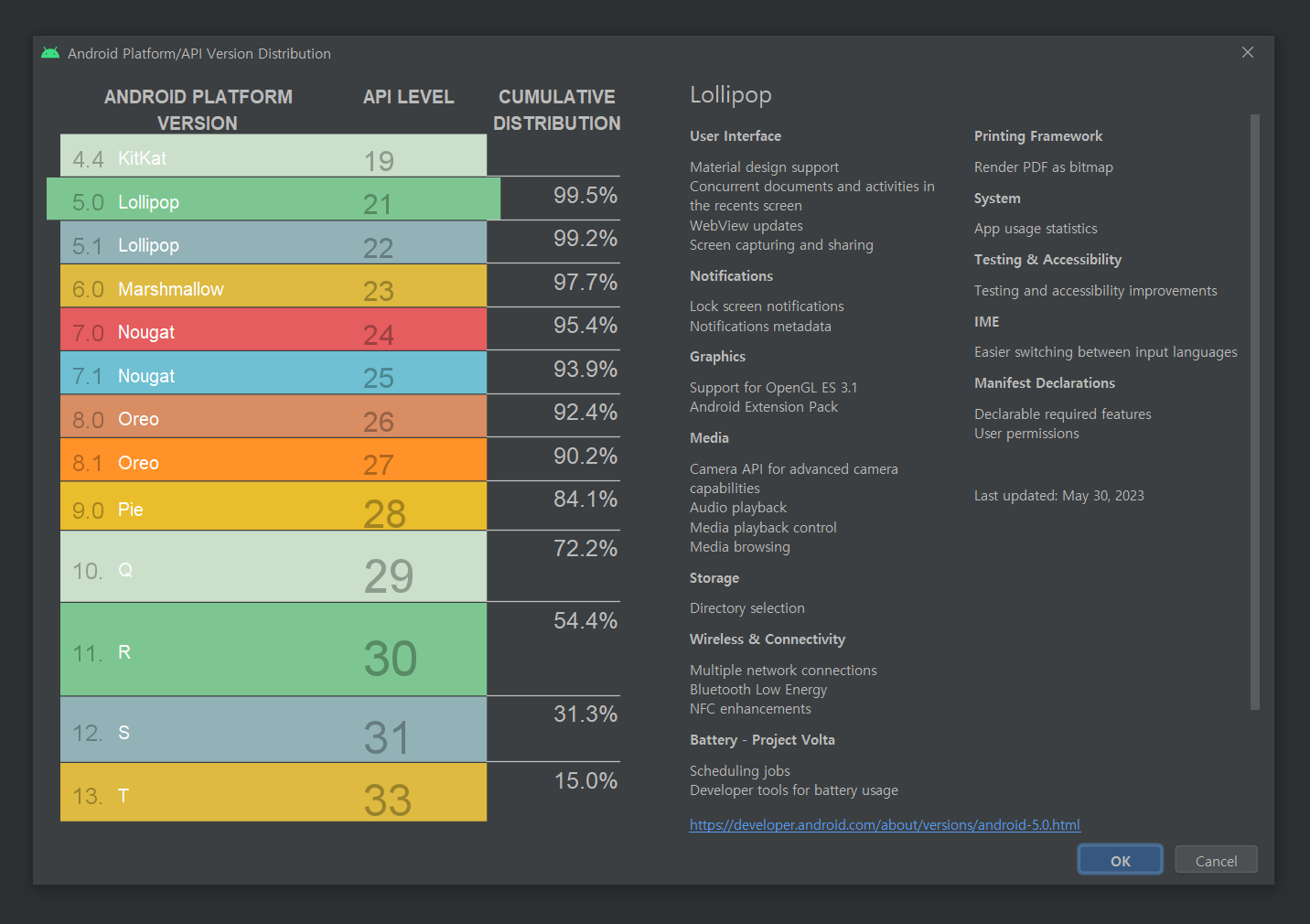Click the 99.2% cumulative distribution value

tap(585, 238)
